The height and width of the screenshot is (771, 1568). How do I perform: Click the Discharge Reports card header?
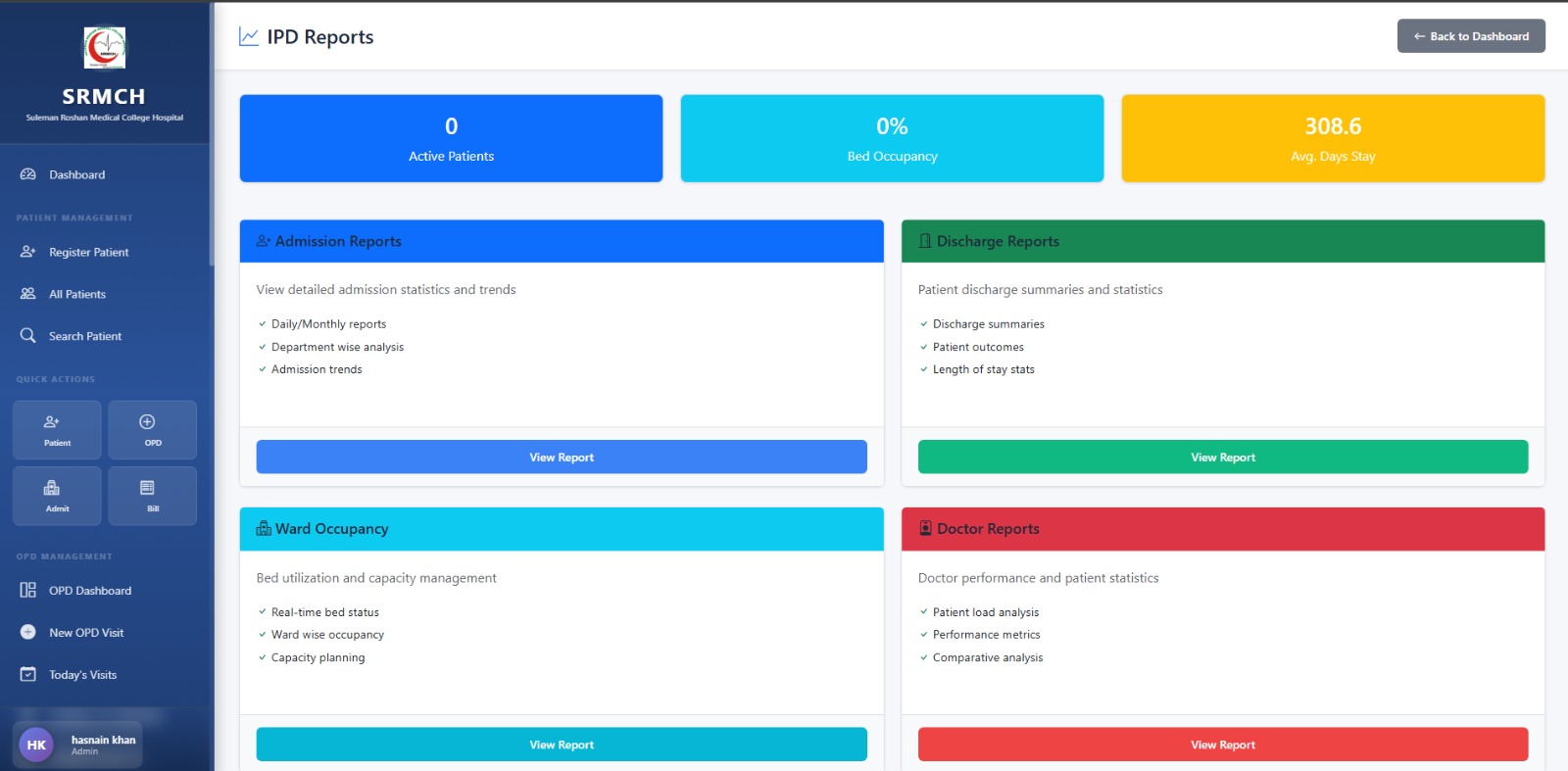point(1223,241)
